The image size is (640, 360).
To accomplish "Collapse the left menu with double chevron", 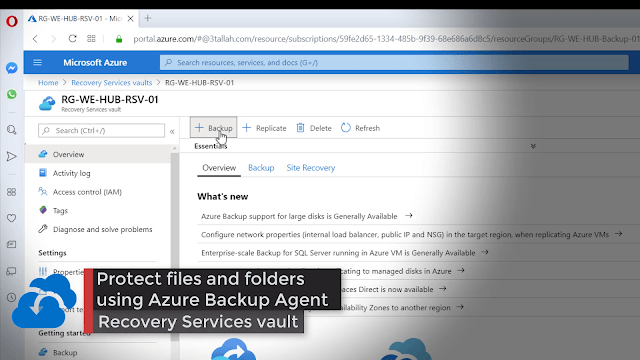I will 172,131.
